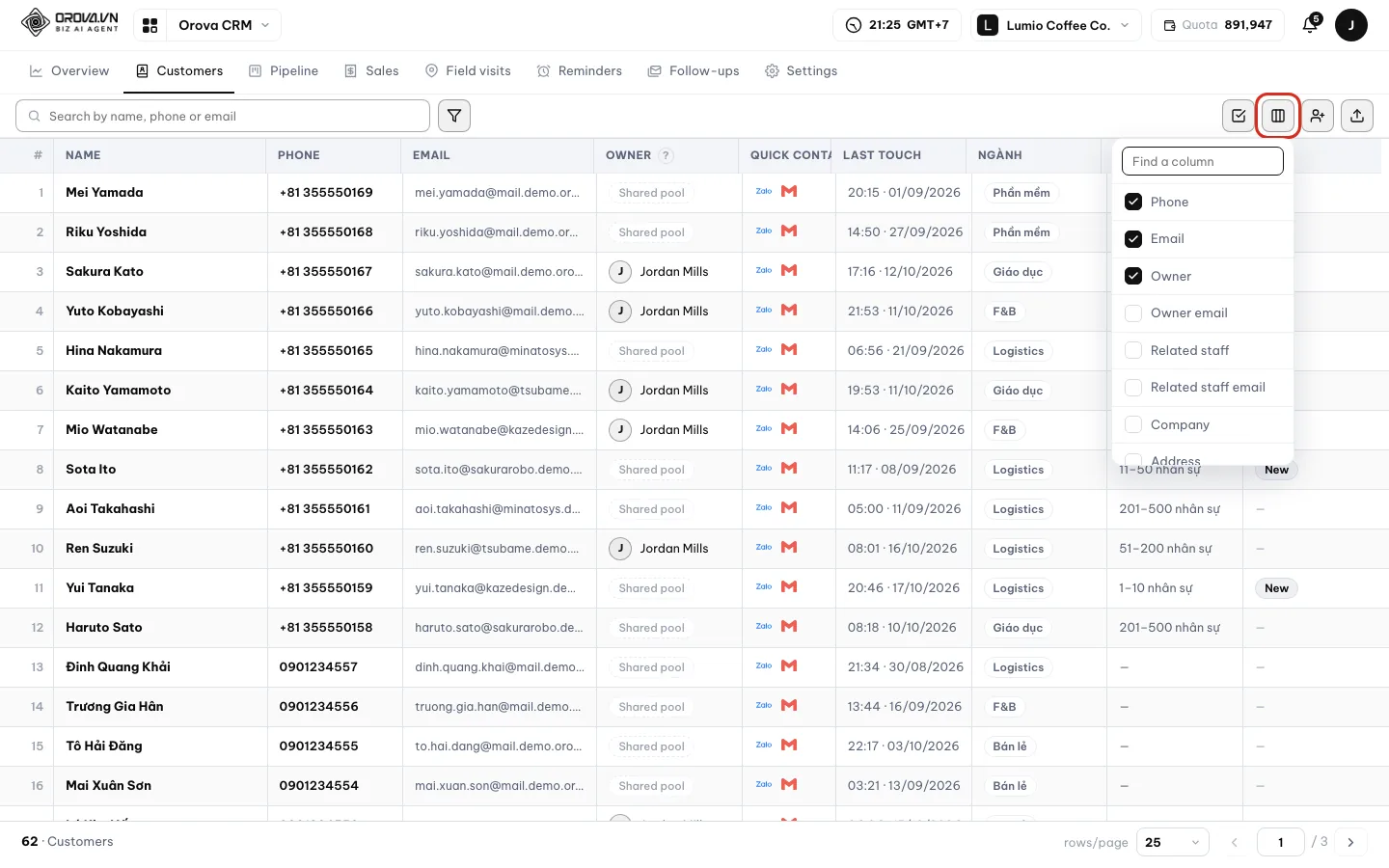Enable the Owner email column
The height and width of the screenshot is (868, 1389).
tap(1133, 313)
